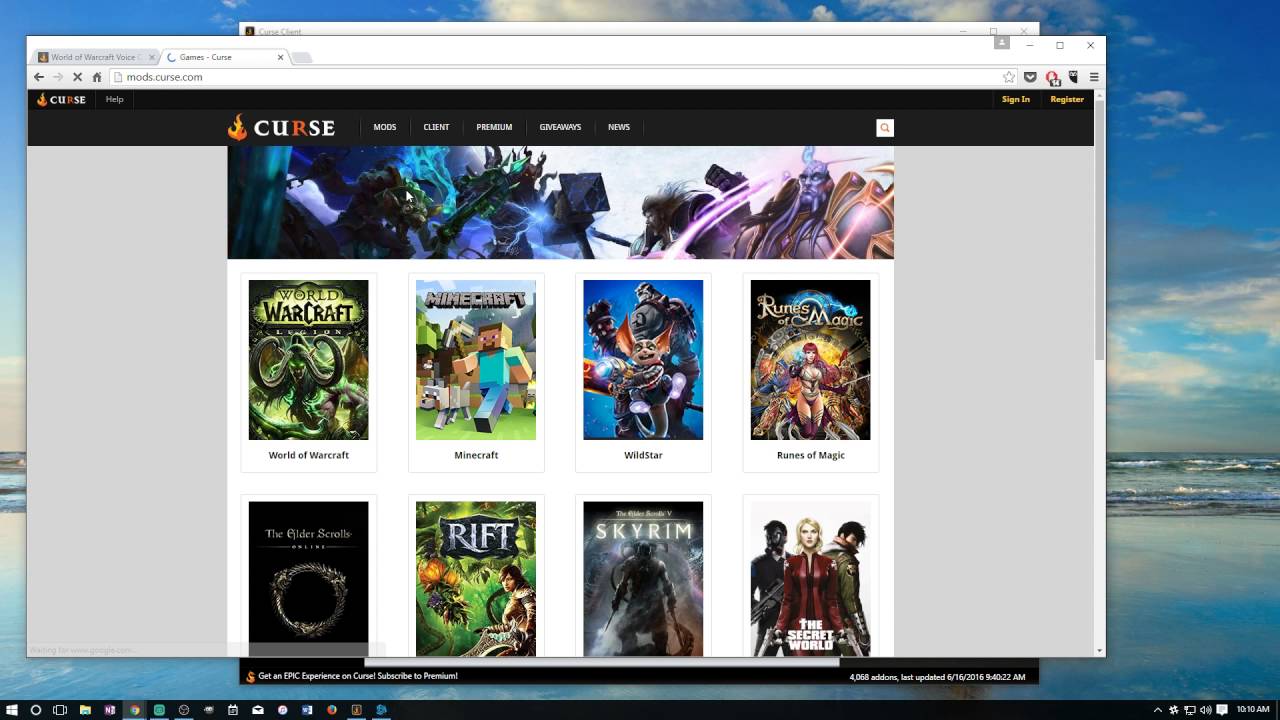Open the Action Center notifications icon
This screenshot has height=720, width=1280.
coord(1222,710)
